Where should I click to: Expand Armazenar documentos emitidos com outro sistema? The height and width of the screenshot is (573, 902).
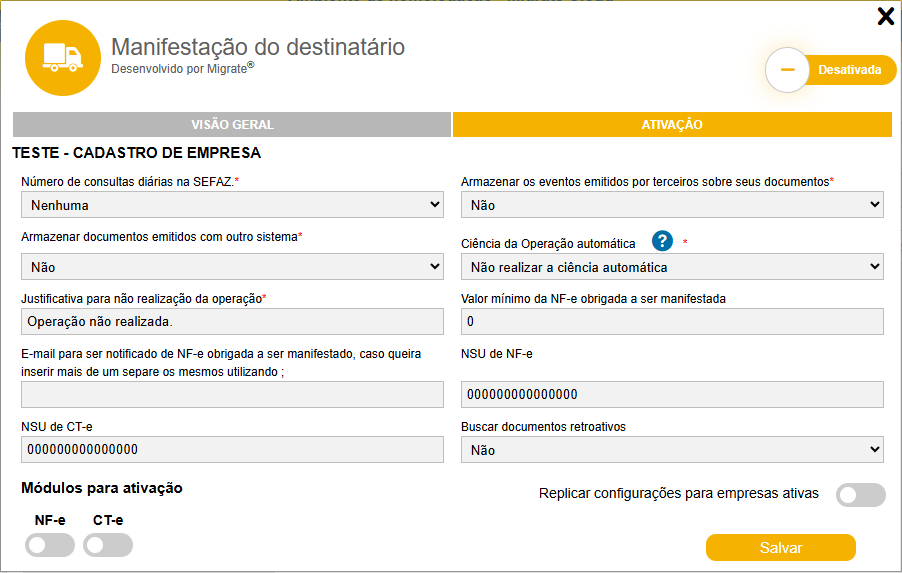[x=232, y=267]
